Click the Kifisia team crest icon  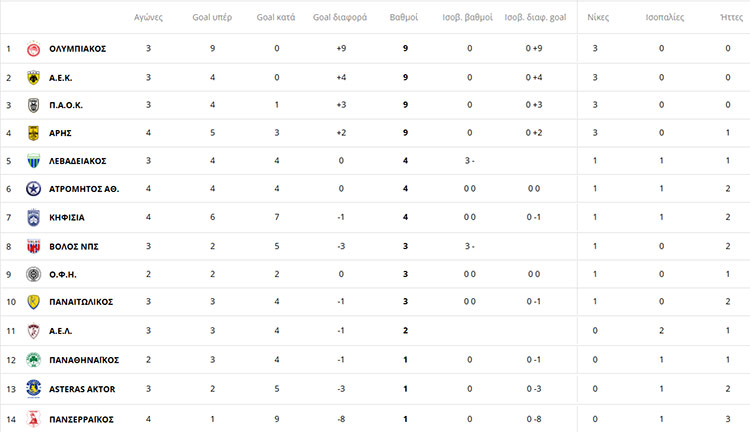(x=34, y=217)
